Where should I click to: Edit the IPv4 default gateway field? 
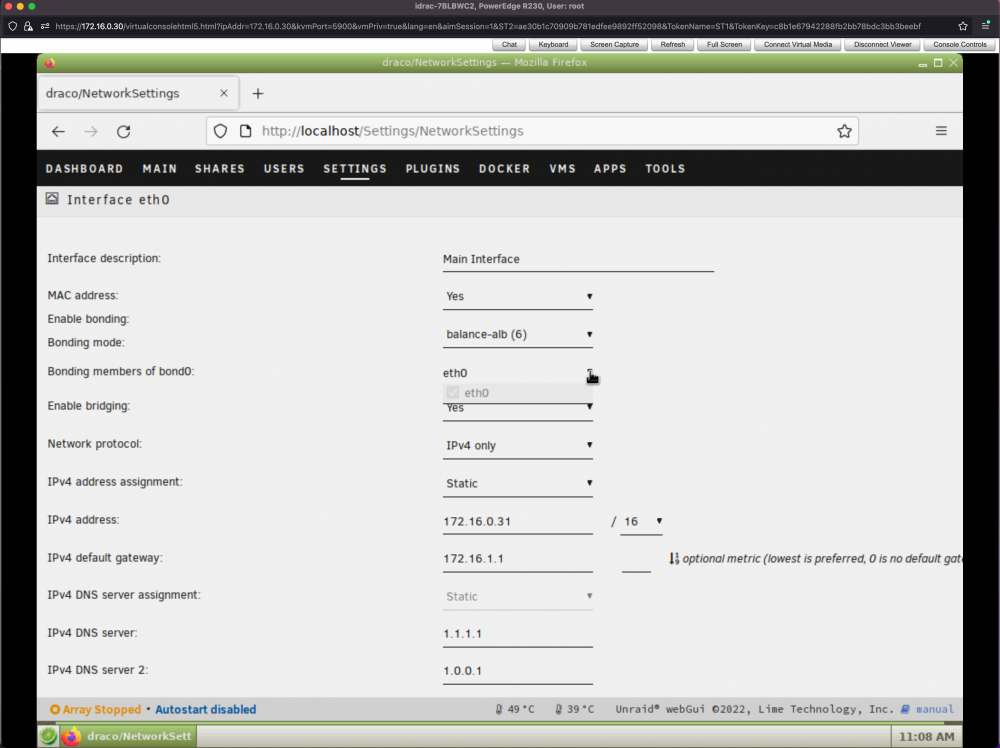click(517, 559)
